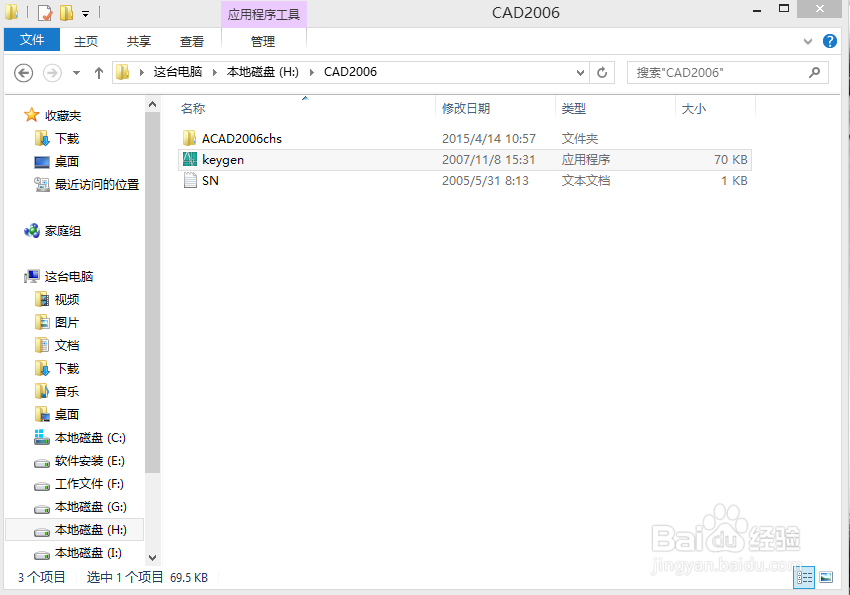Click the Favorites star icon

31,115
